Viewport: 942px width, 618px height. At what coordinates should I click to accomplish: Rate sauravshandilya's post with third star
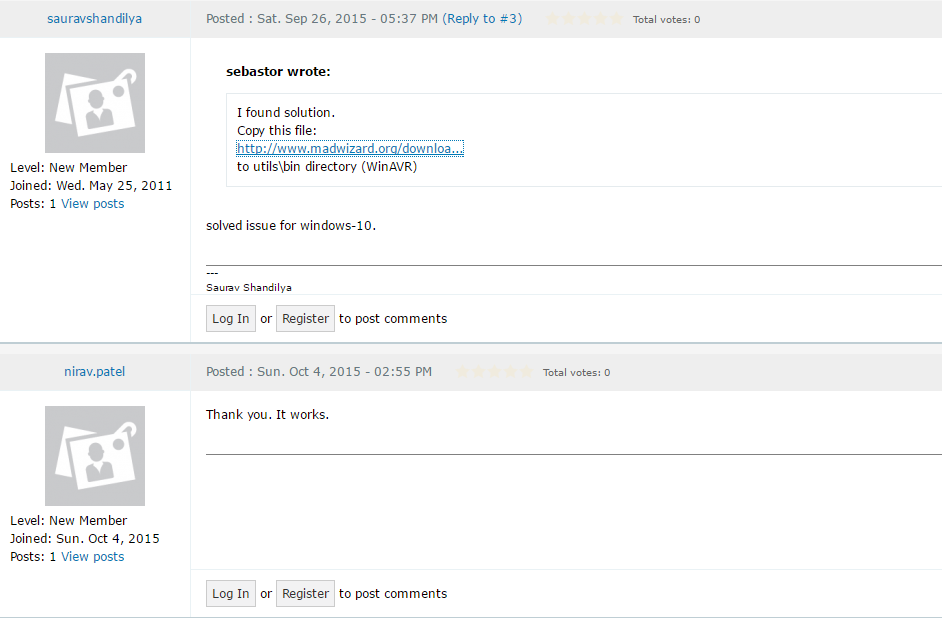coord(585,19)
